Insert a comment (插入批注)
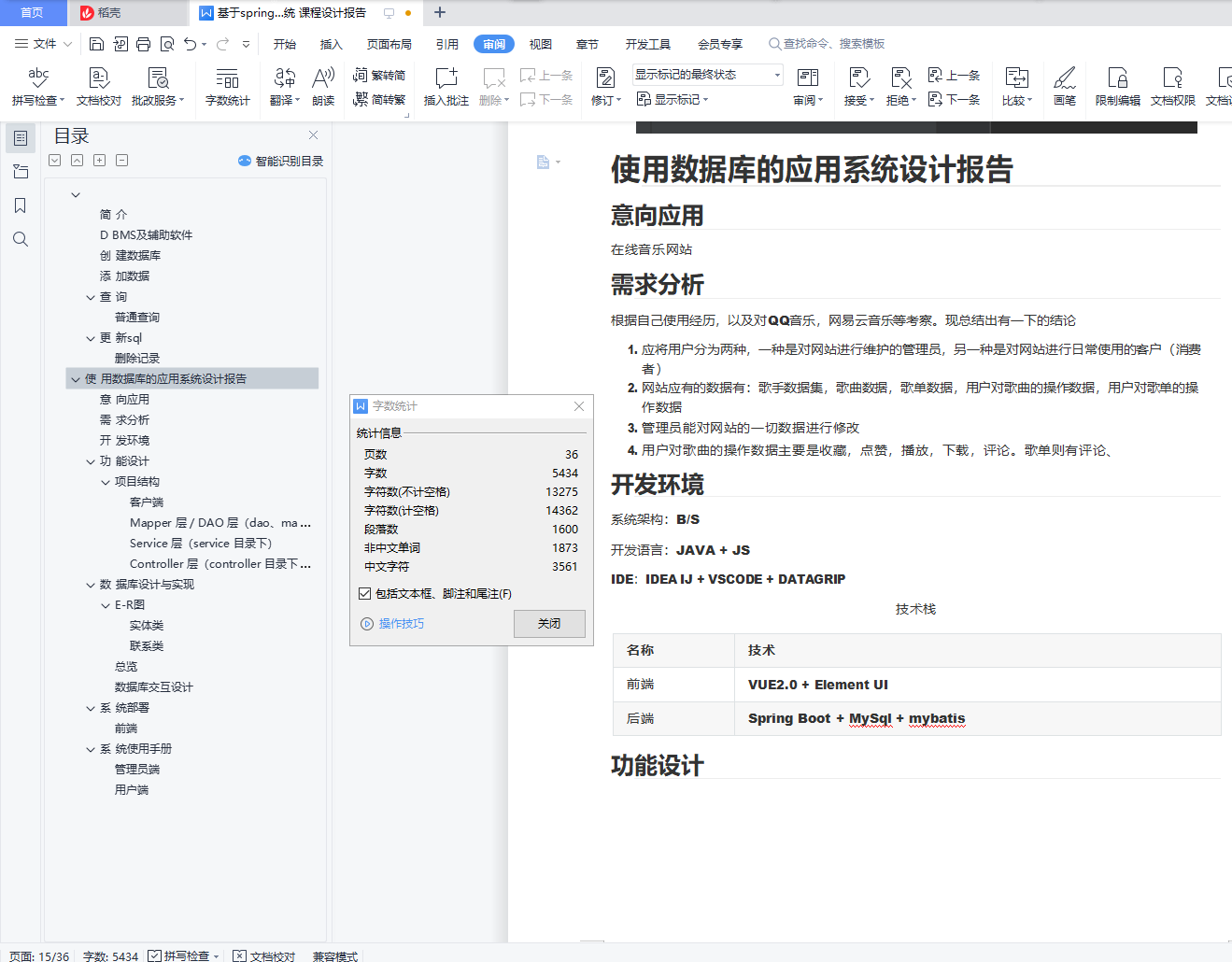The image size is (1232, 962). coord(446,86)
